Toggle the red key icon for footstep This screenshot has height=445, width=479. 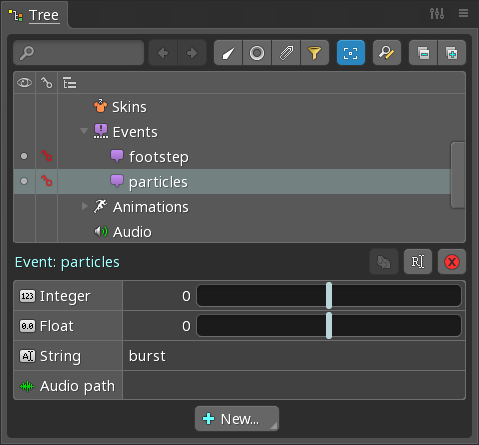(x=46, y=156)
